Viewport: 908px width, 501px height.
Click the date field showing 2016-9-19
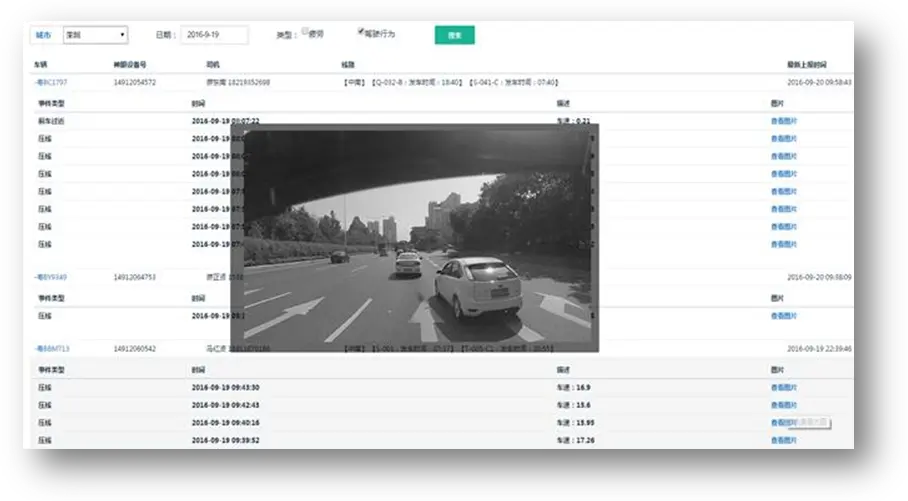tap(214, 35)
